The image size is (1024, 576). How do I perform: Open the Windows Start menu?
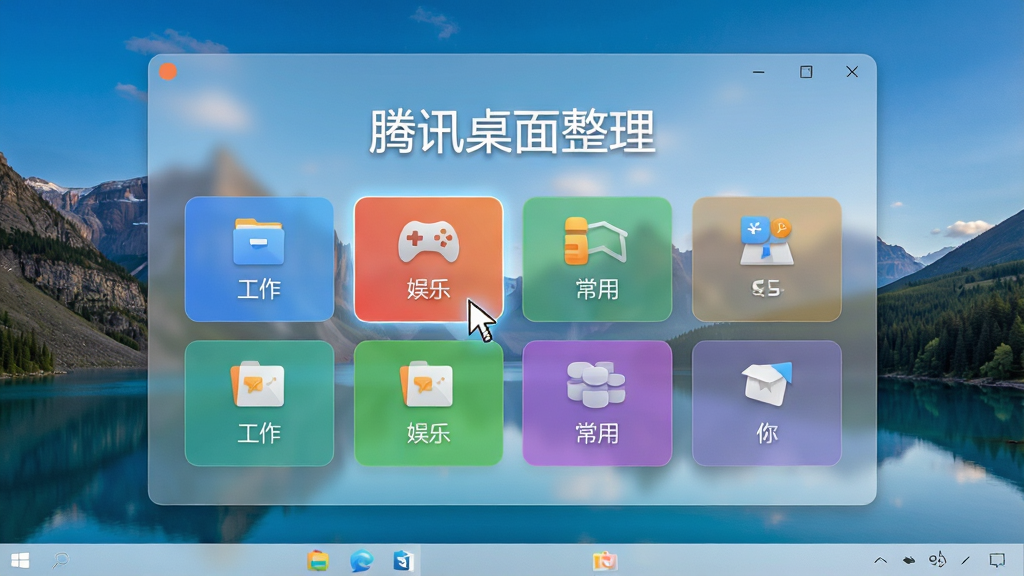tap(20, 560)
